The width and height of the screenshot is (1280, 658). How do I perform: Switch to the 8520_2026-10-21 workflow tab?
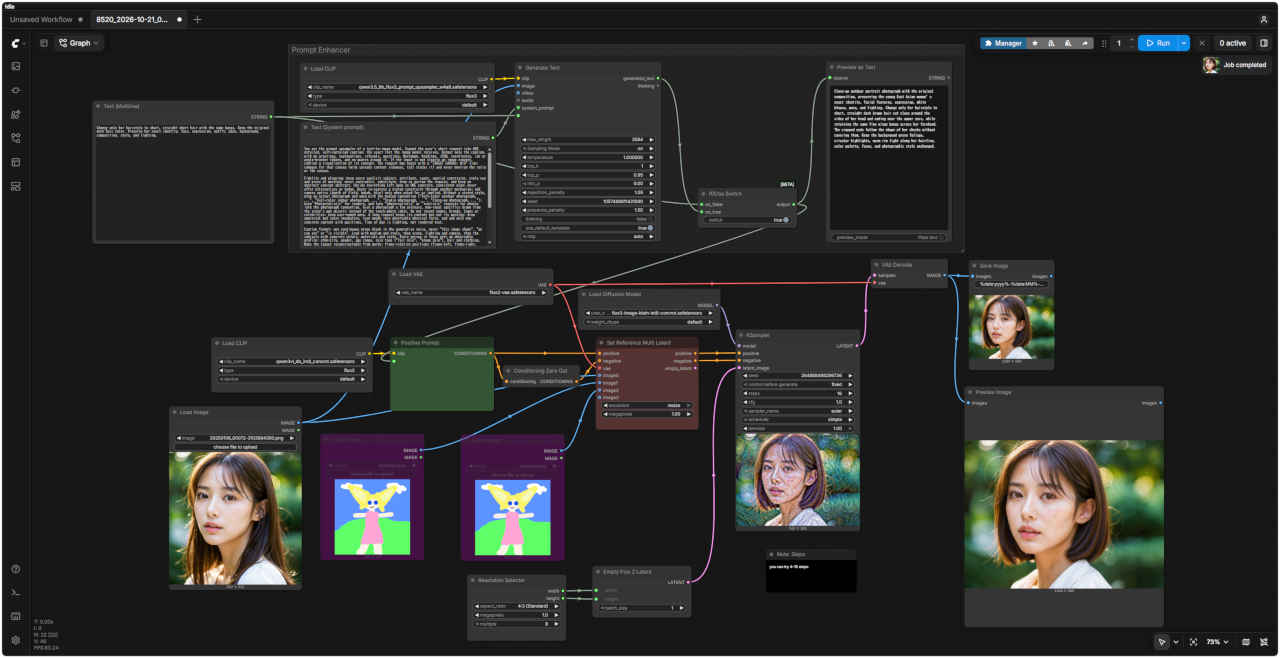[x=138, y=19]
